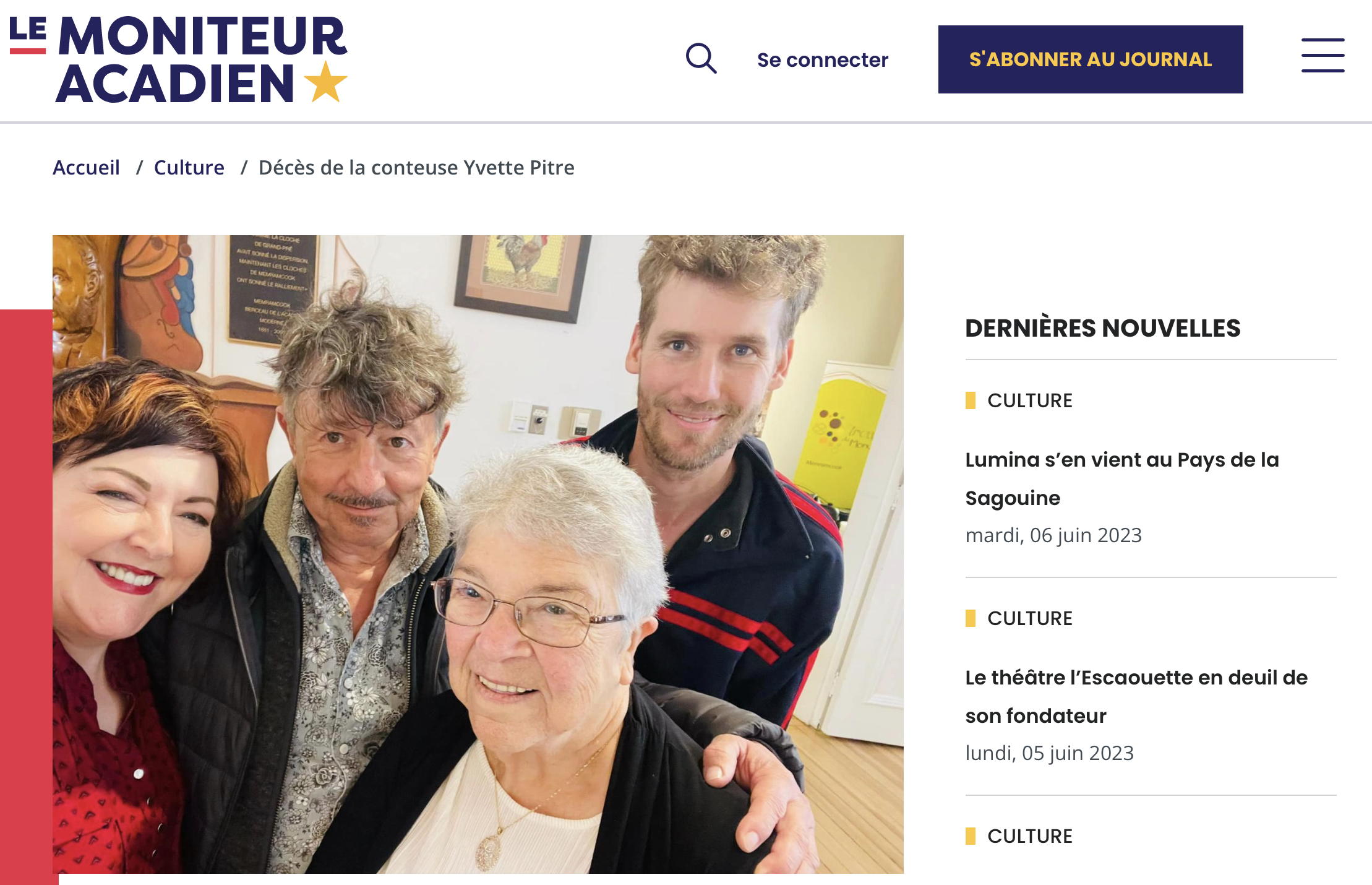
Task: Go to Accueil breadcrumb
Action: (x=86, y=167)
